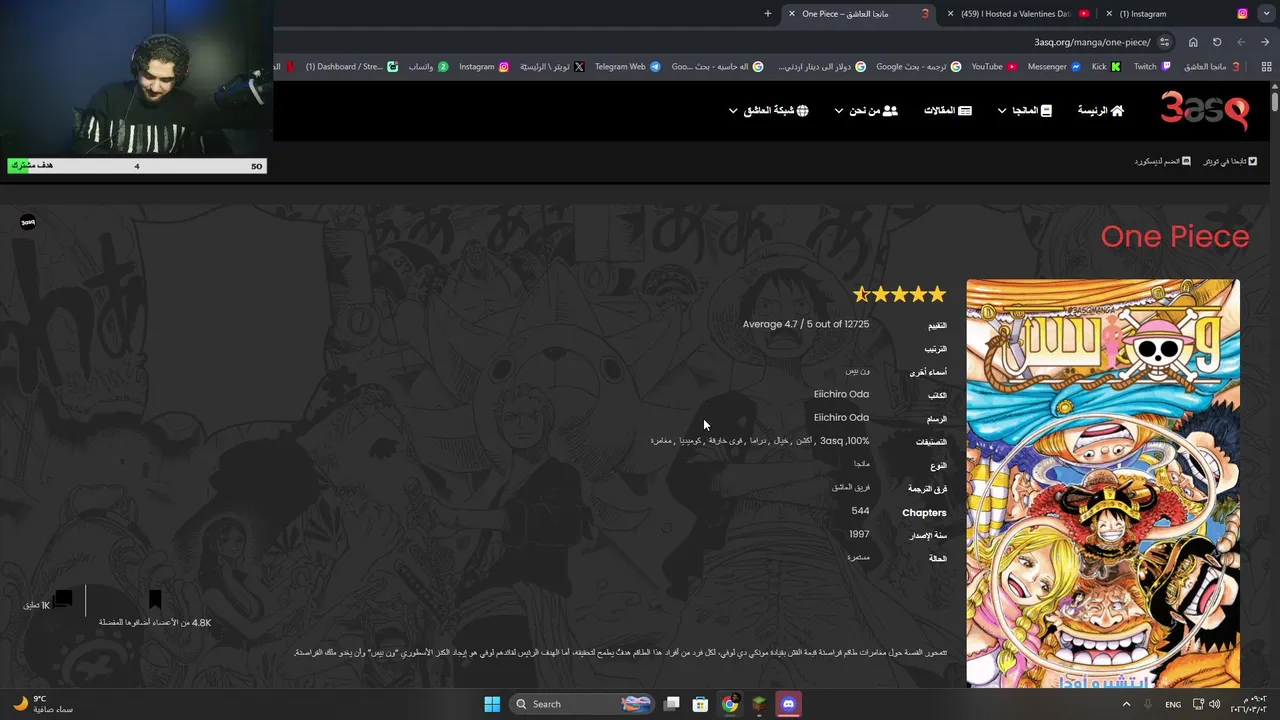
Task: Close the One Piece tab
Action: [792, 14]
